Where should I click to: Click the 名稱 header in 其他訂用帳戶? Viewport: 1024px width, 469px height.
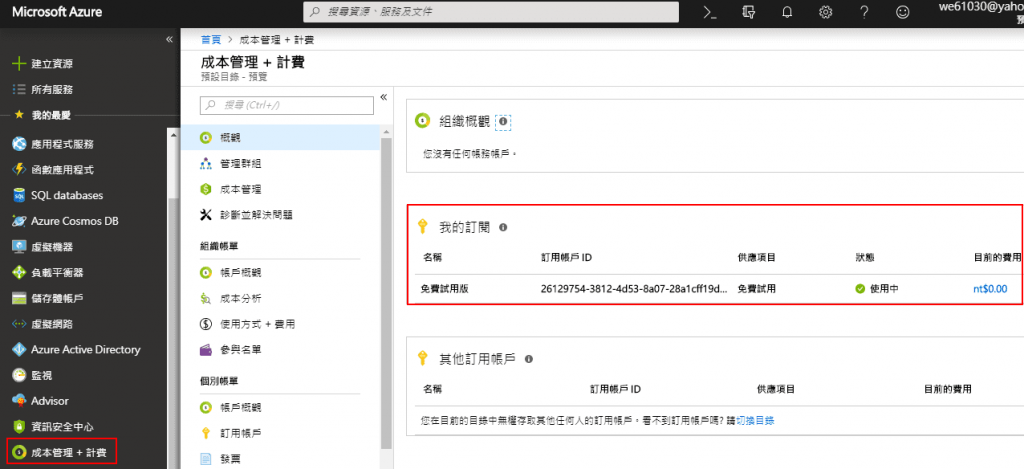coord(432,389)
